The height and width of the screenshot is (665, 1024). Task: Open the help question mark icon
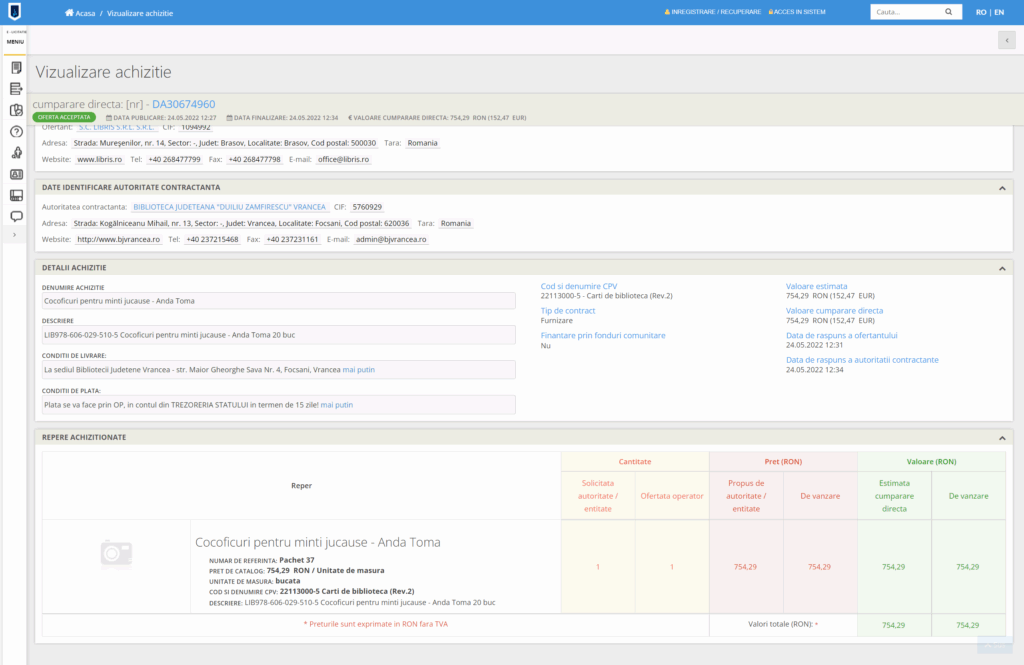coord(16,131)
